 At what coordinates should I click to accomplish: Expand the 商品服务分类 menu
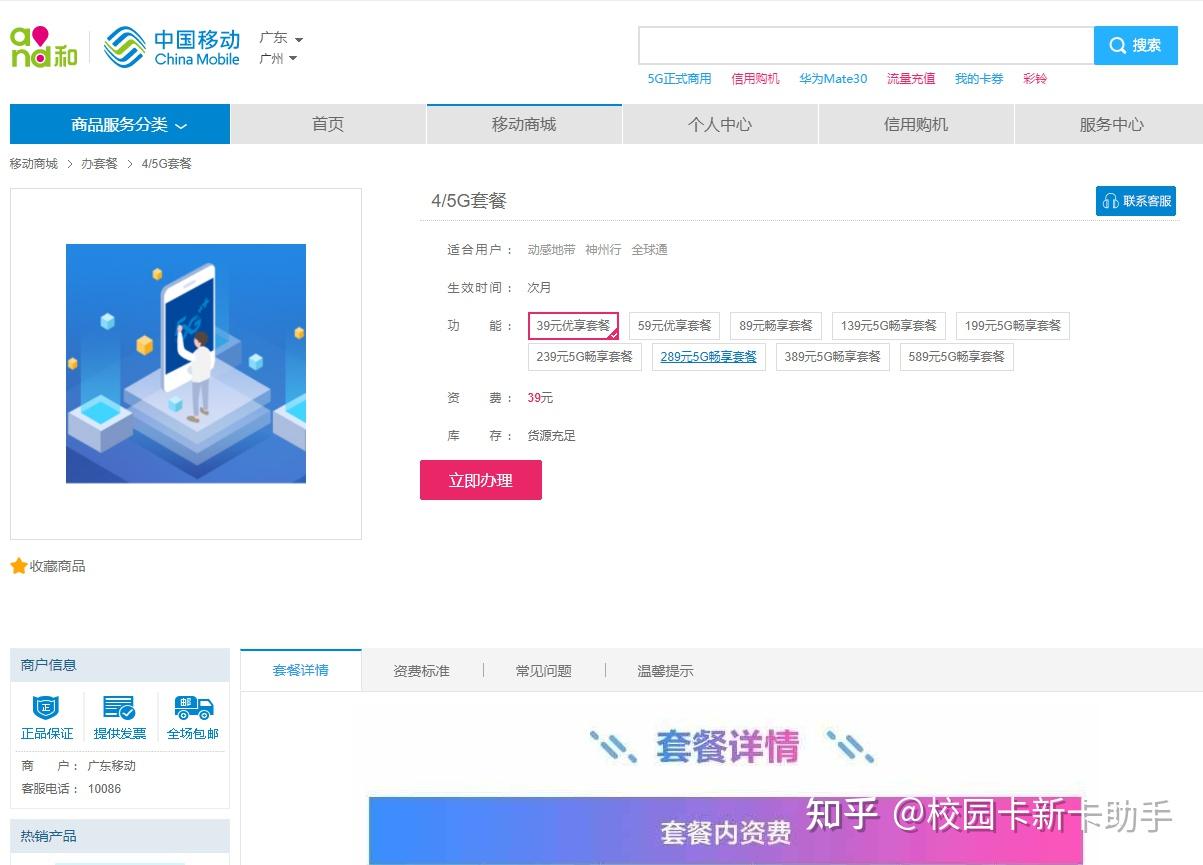pos(120,125)
